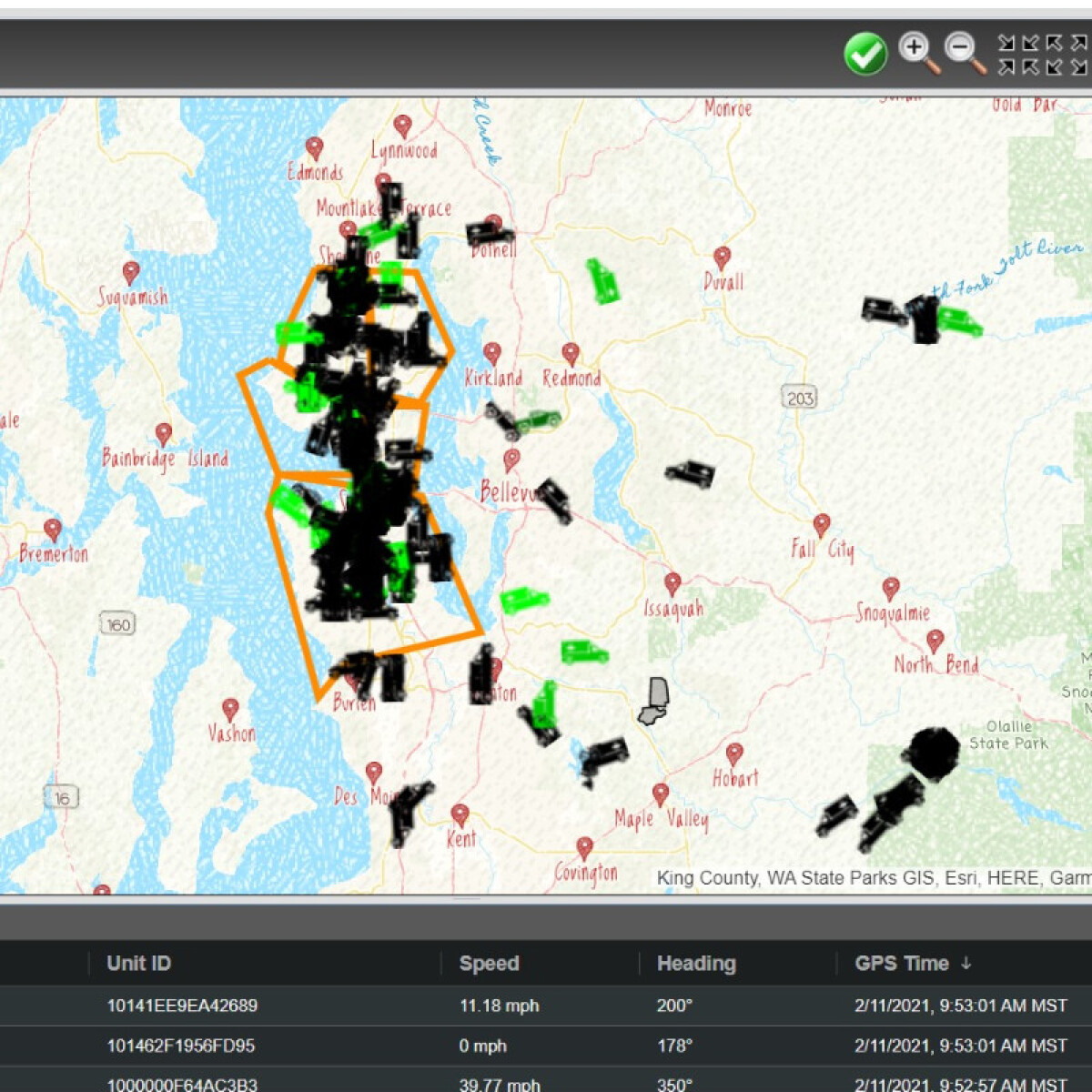Click the North Bend map pin
1092x1092 pixels.
tap(935, 641)
